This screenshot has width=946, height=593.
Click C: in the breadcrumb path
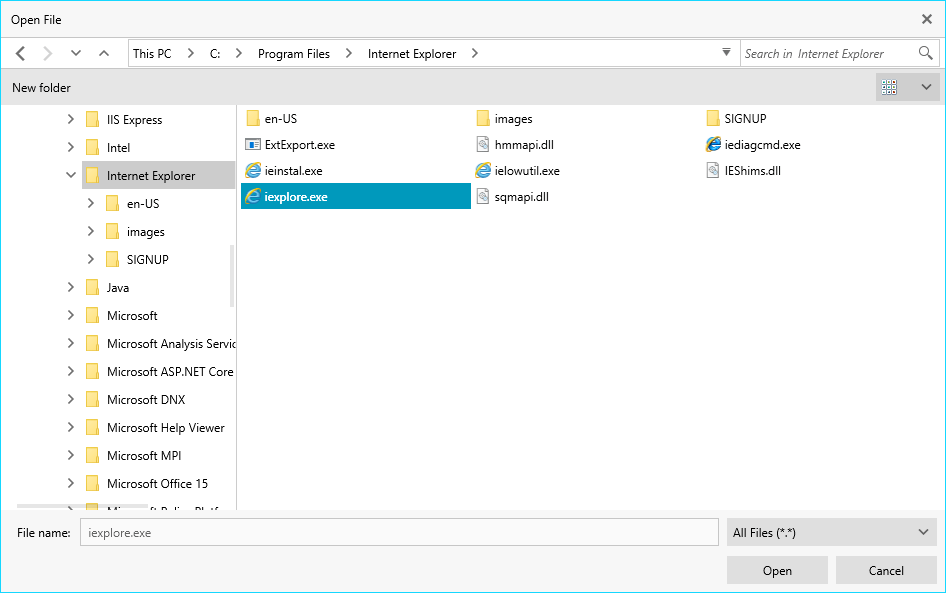(215, 54)
